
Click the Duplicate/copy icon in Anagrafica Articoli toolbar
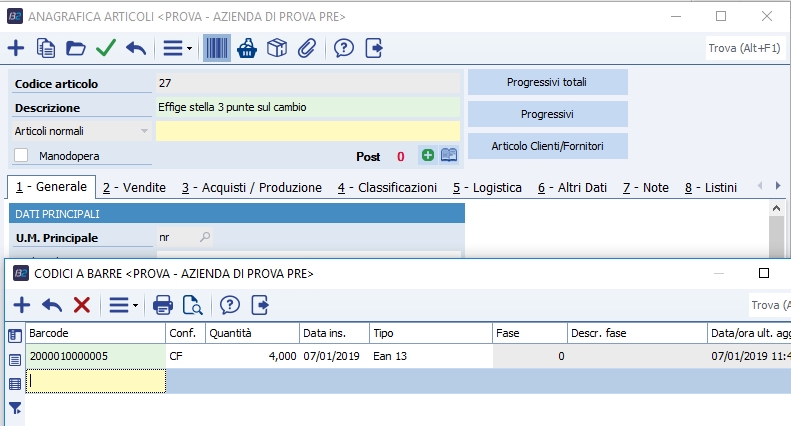click(45, 48)
